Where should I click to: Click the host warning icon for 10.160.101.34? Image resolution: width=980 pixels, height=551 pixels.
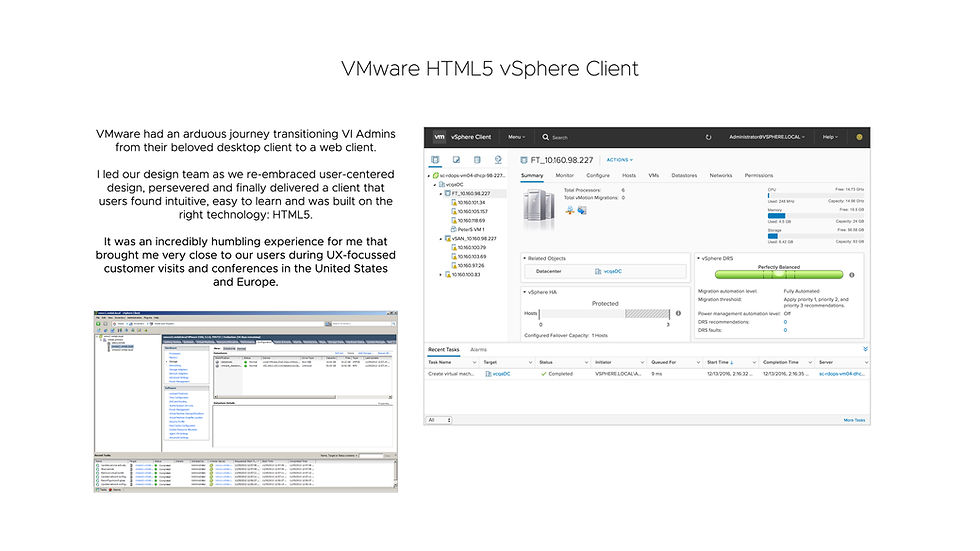[454, 202]
